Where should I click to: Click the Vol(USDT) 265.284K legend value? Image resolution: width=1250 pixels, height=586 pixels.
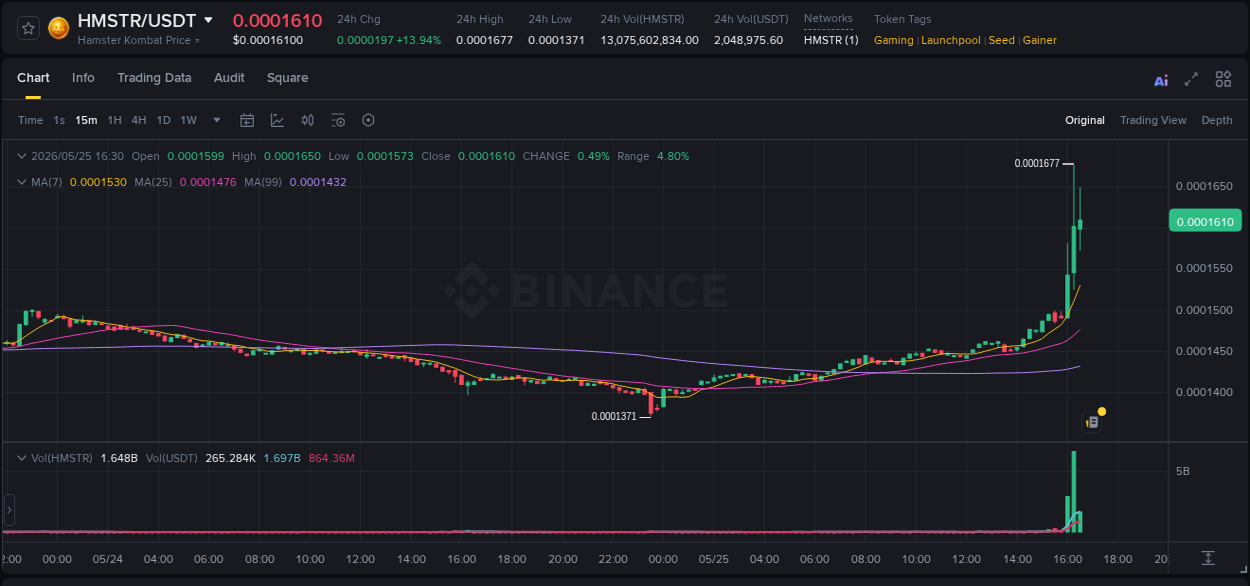[x=231, y=458]
